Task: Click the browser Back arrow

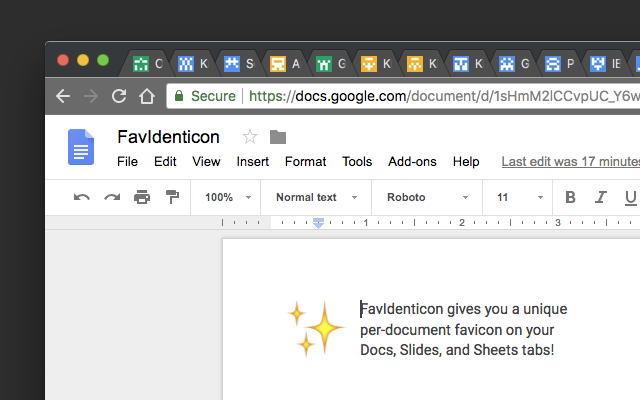Action: tap(63, 96)
